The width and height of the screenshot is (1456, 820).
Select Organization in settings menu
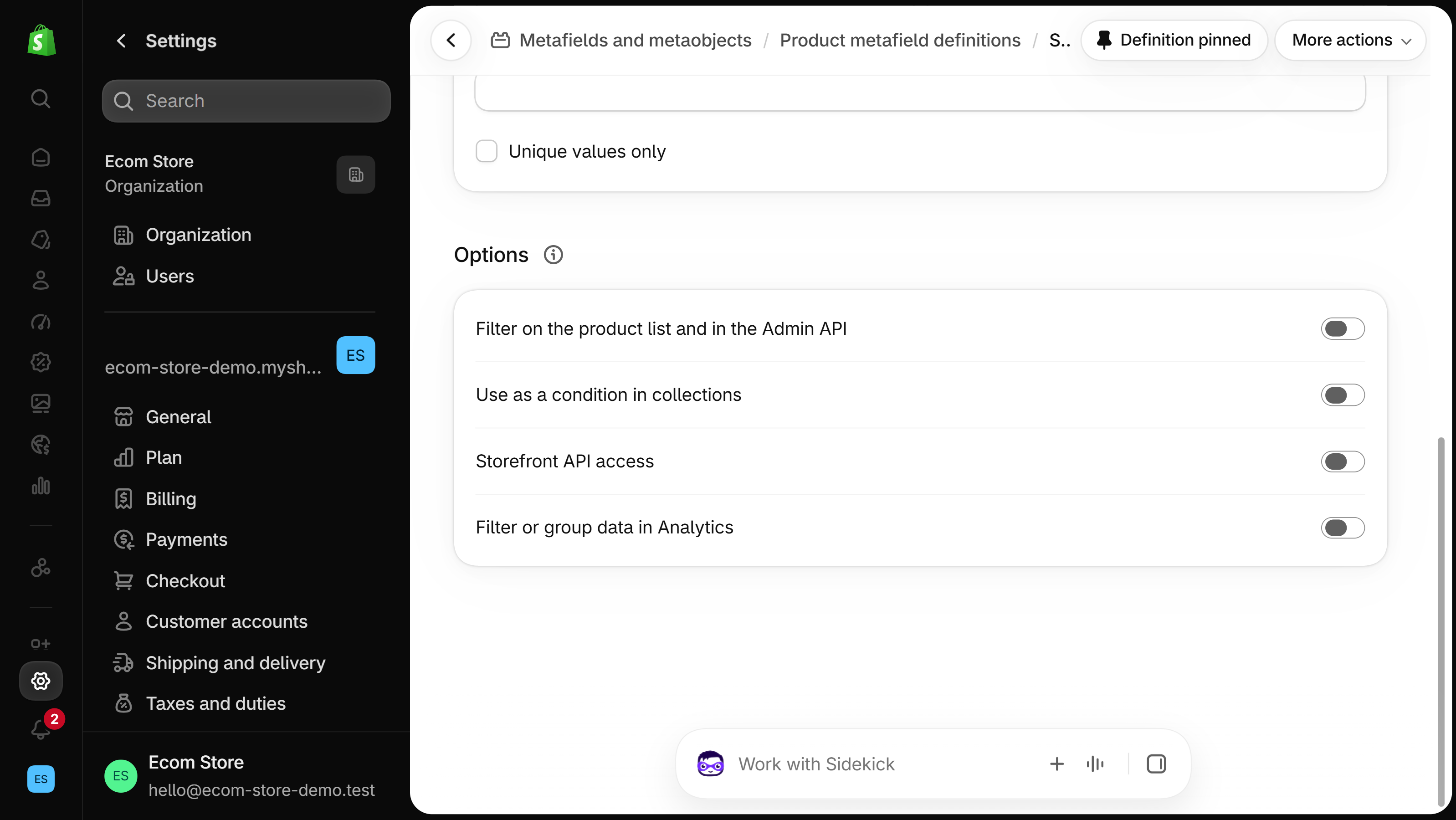(x=198, y=235)
